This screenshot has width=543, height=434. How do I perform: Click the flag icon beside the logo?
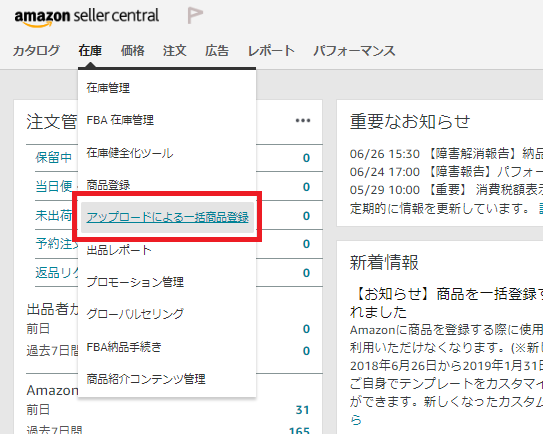(x=195, y=15)
